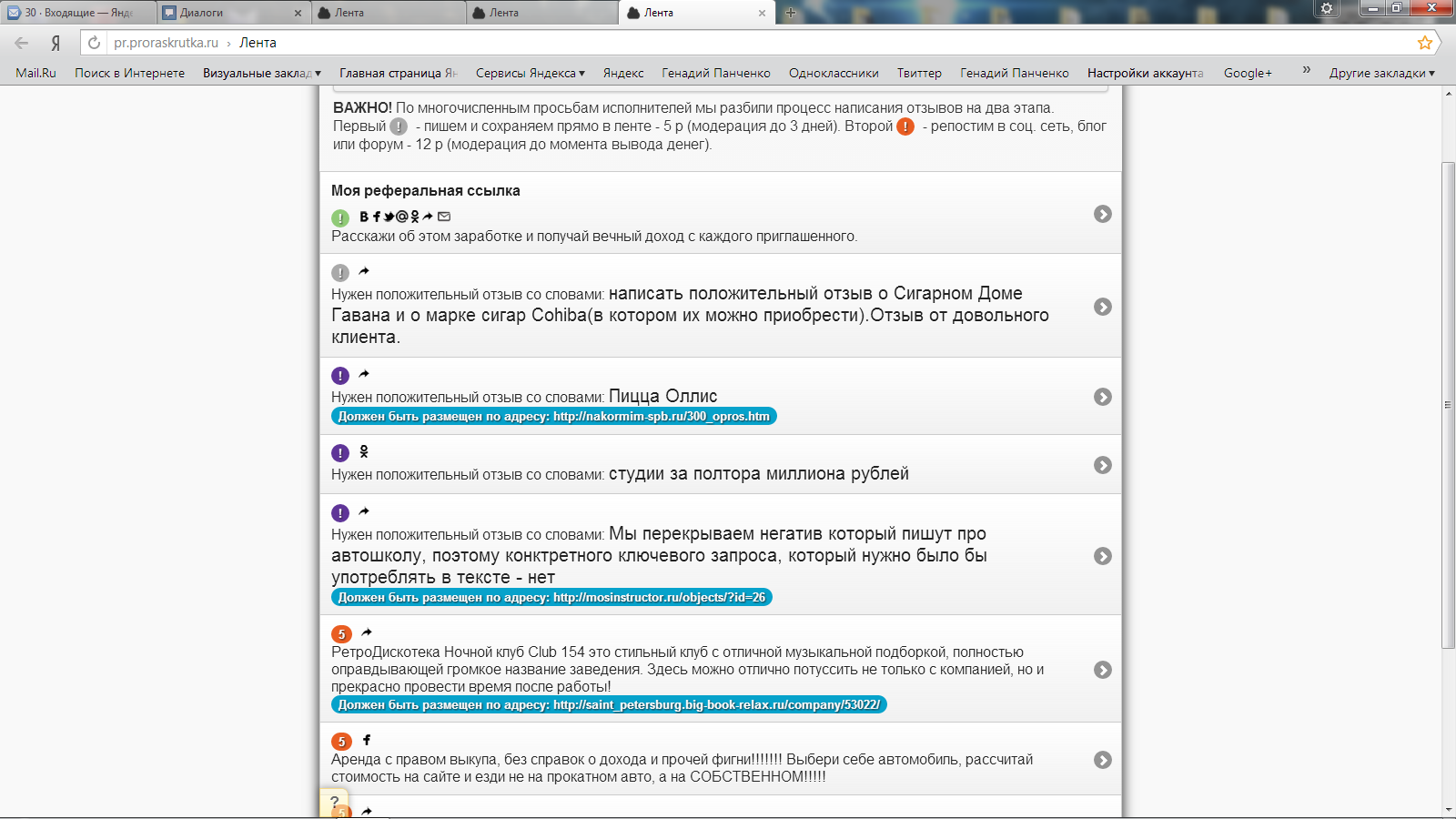This screenshot has height=819, width=1456.
Task: Open mosinstructor.ru/objects/?id=26 address label
Action: tap(551, 597)
